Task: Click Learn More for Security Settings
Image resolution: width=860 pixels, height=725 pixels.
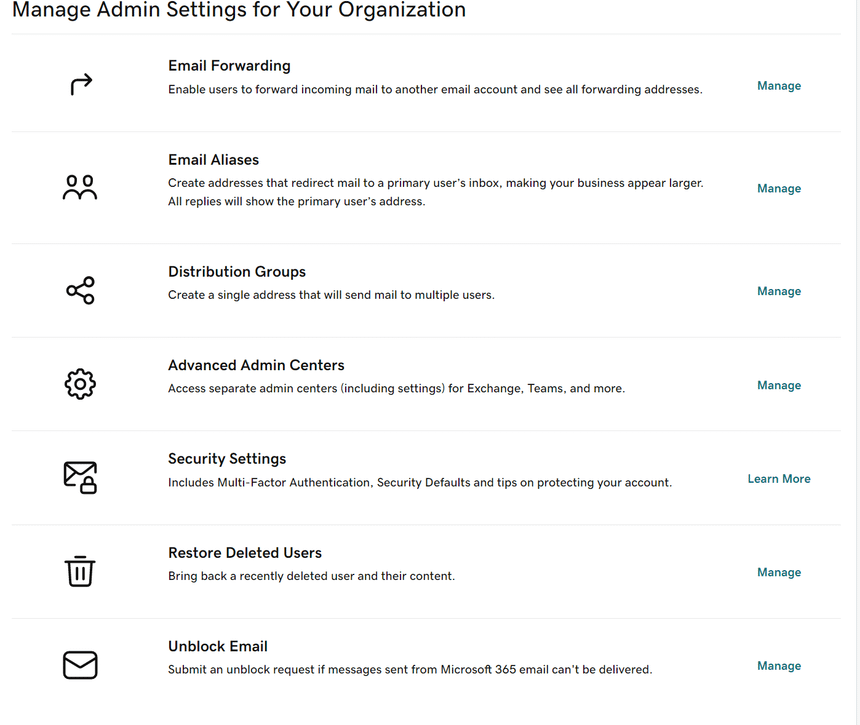Action: click(x=778, y=479)
